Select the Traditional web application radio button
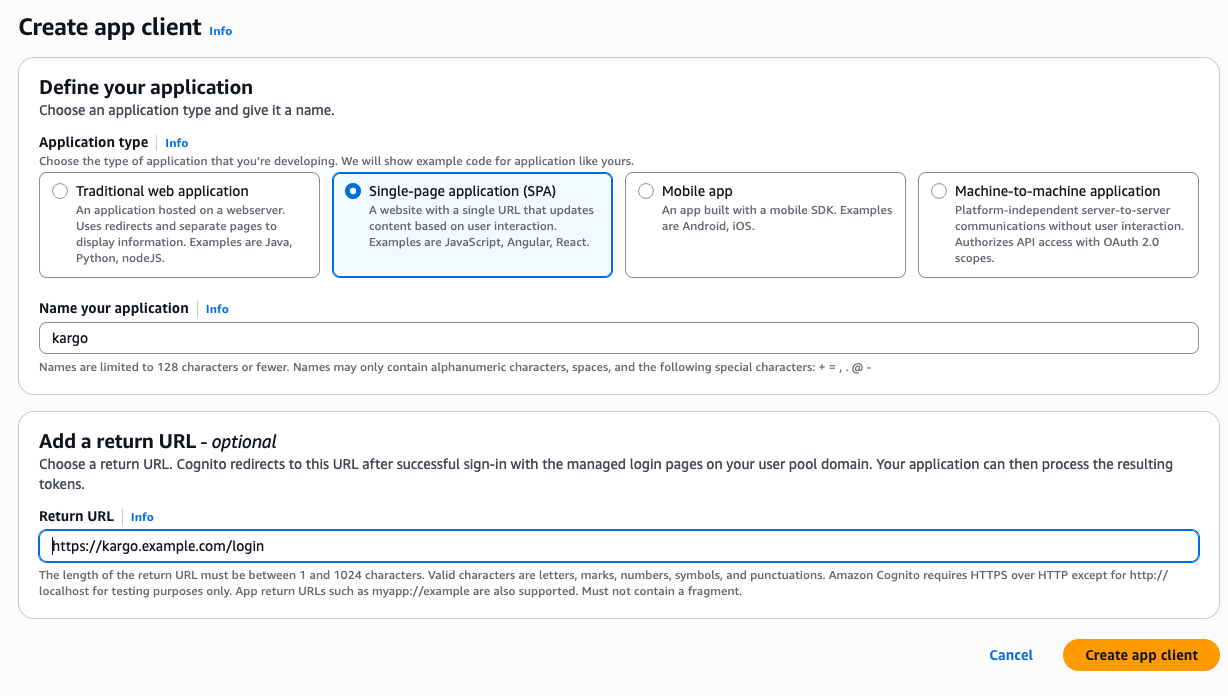The height and width of the screenshot is (696, 1228). pyautogui.click(x=60, y=190)
